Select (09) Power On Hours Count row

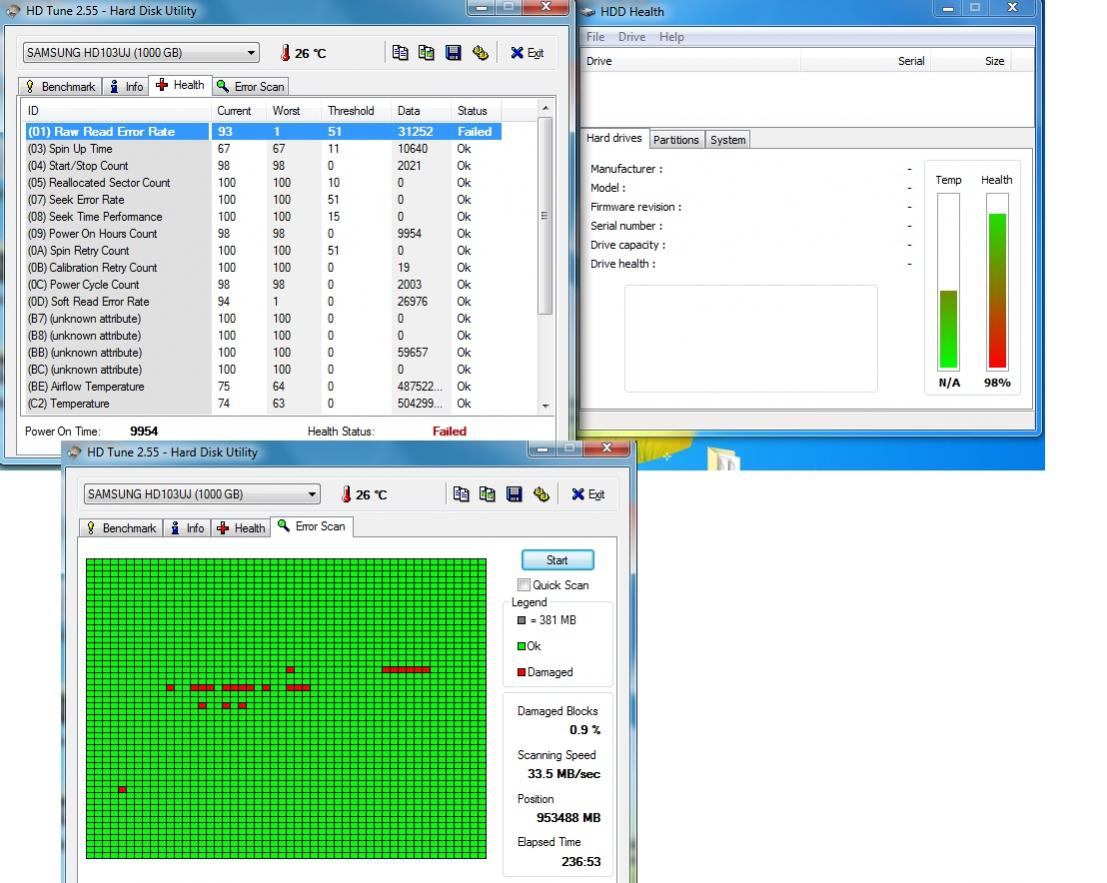pyautogui.click(x=263, y=234)
